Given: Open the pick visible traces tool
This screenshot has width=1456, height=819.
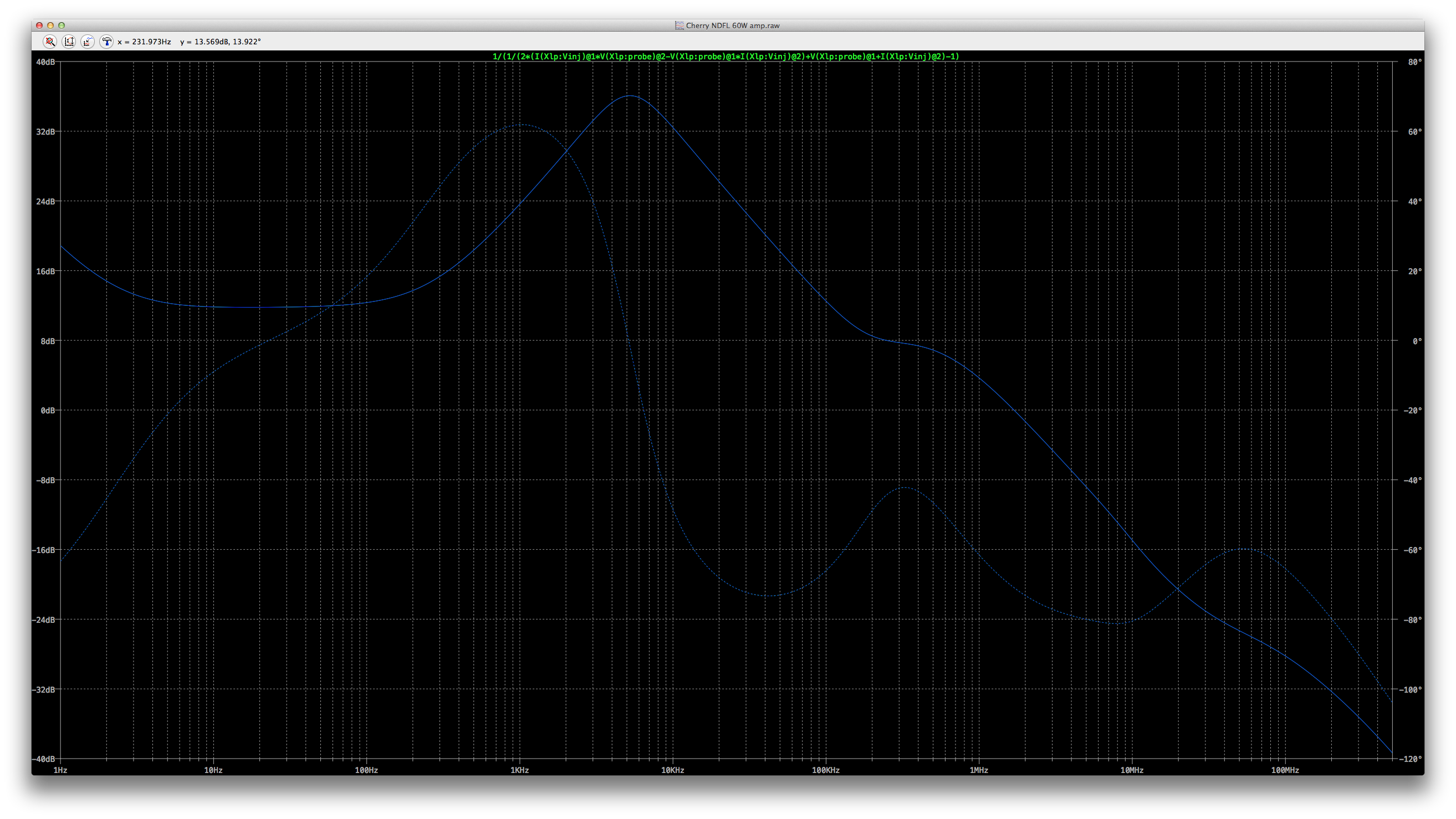Looking at the screenshot, I should pos(88,41).
